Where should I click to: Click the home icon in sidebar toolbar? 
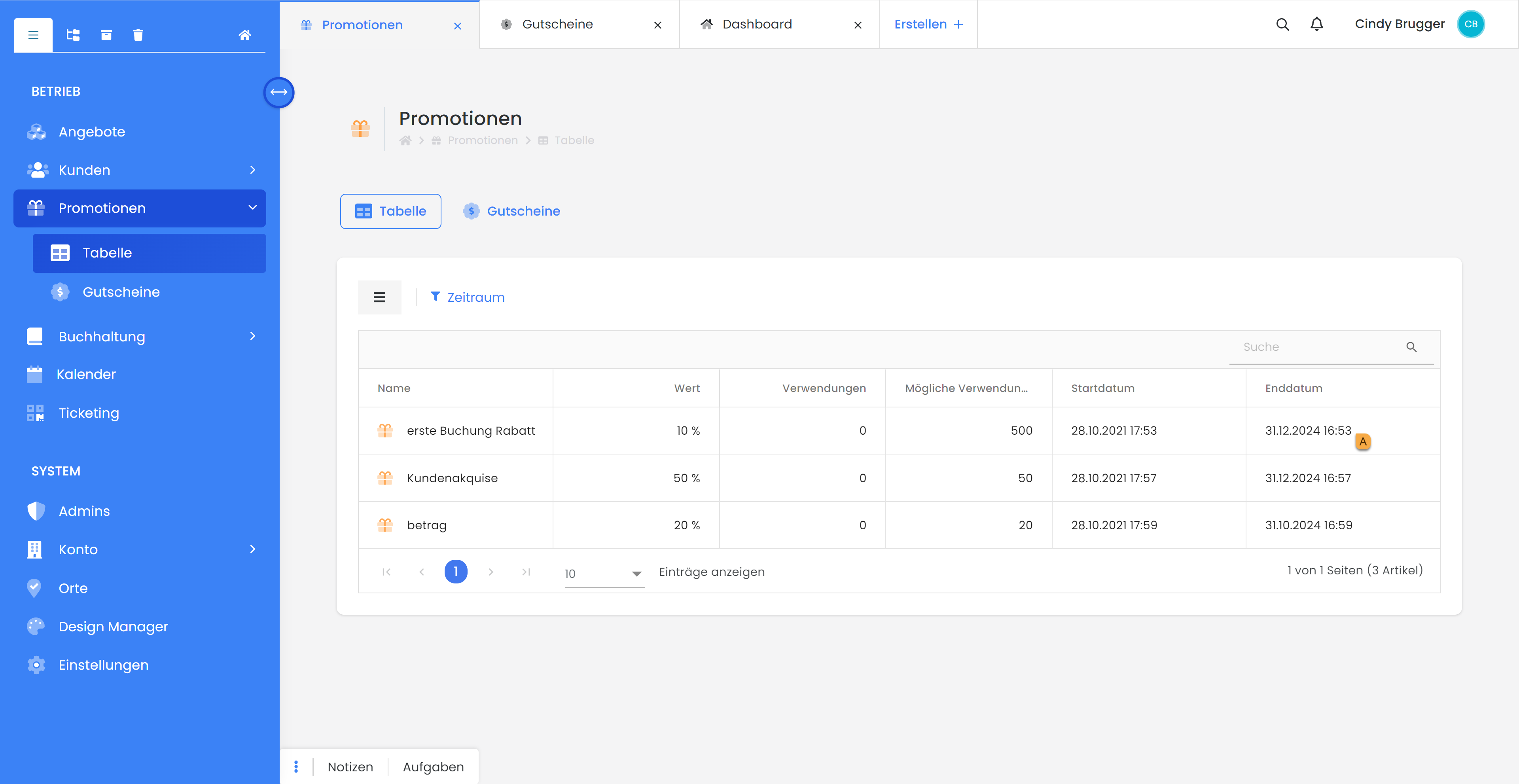[245, 35]
